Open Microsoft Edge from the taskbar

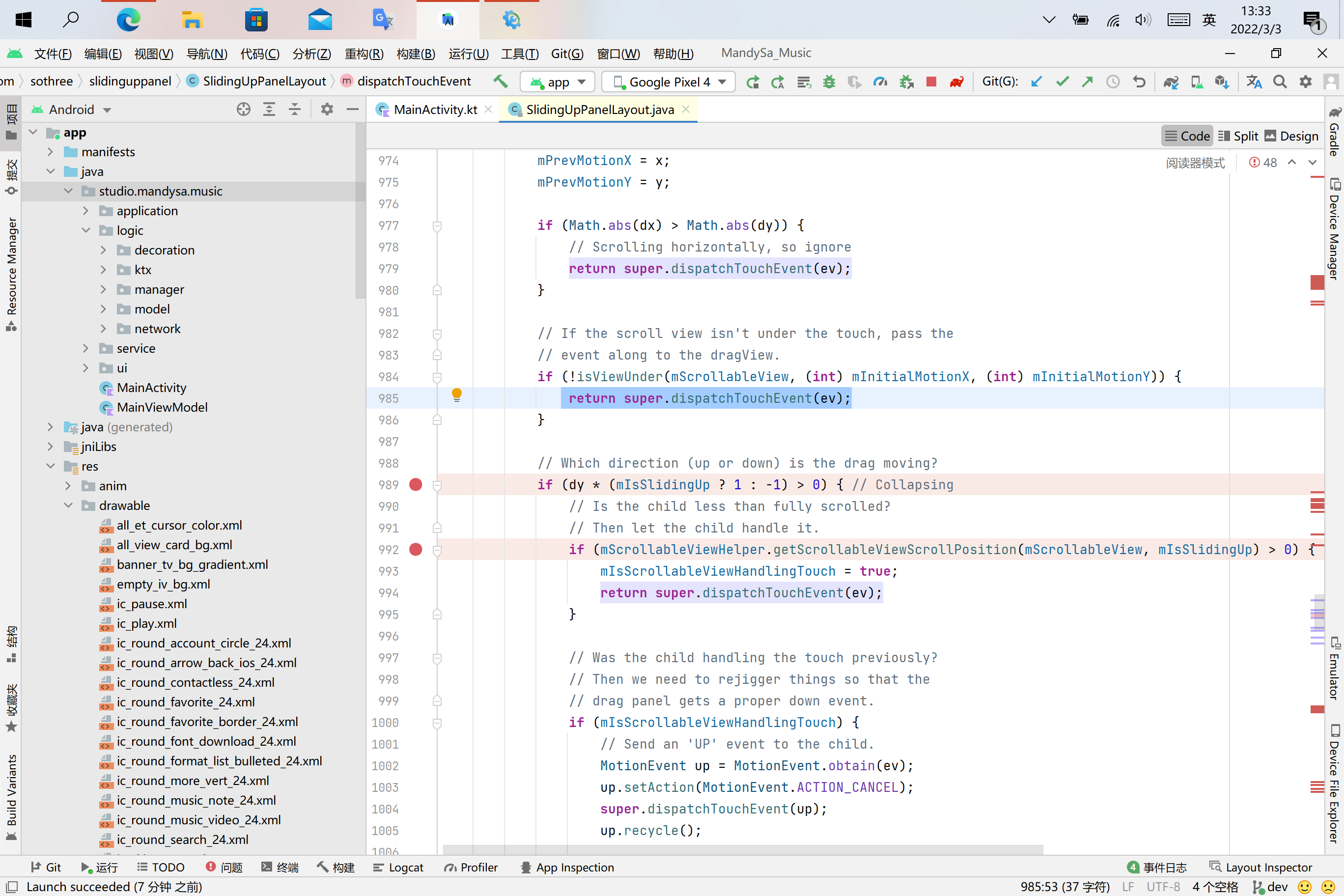coord(128,20)
